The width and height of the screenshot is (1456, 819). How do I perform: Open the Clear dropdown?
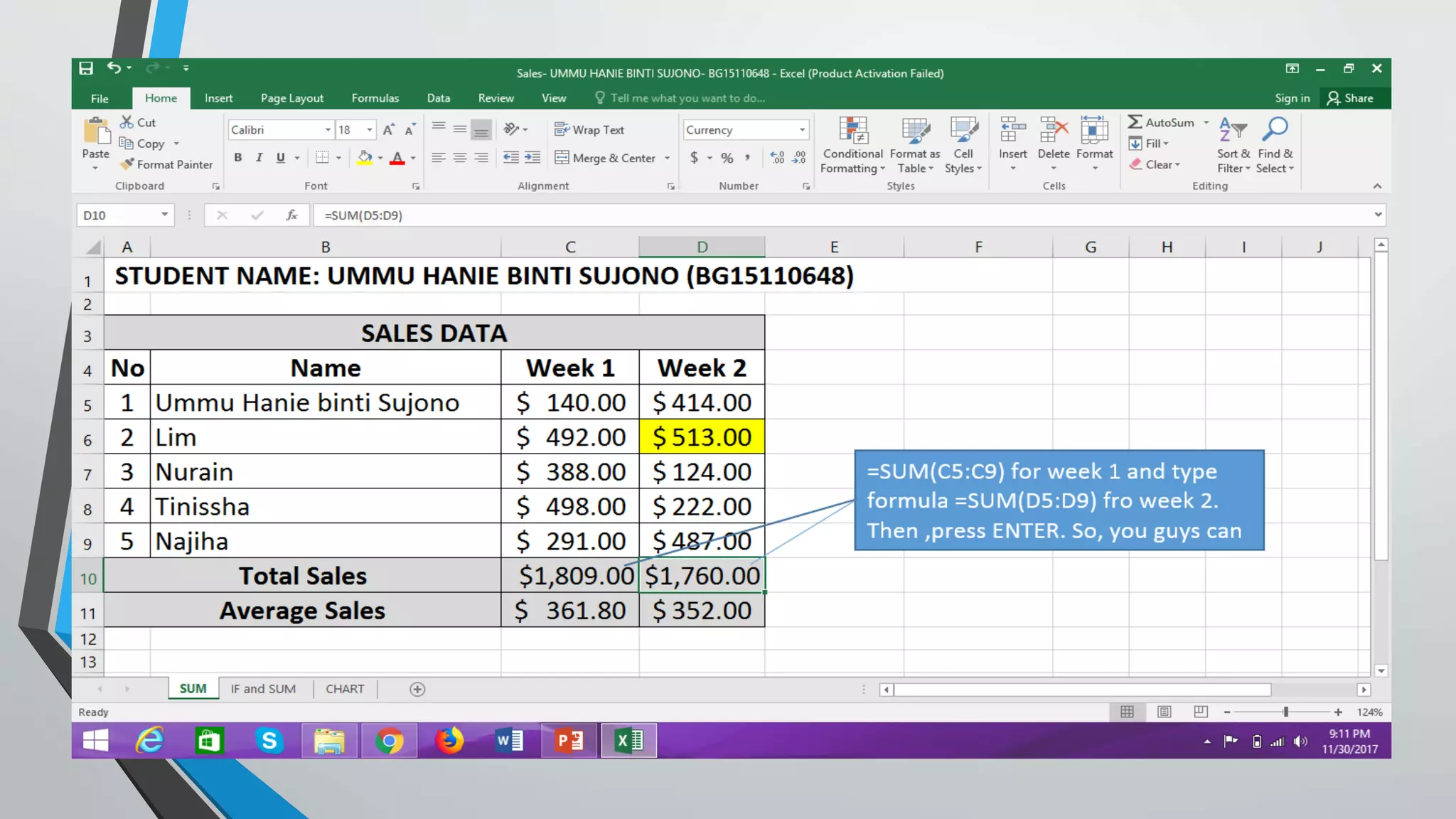click(1155, 164)
